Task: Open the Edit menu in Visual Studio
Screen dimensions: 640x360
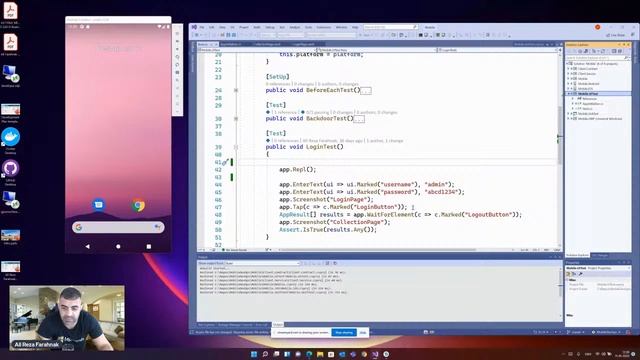Action: click(x=211, y=27)
